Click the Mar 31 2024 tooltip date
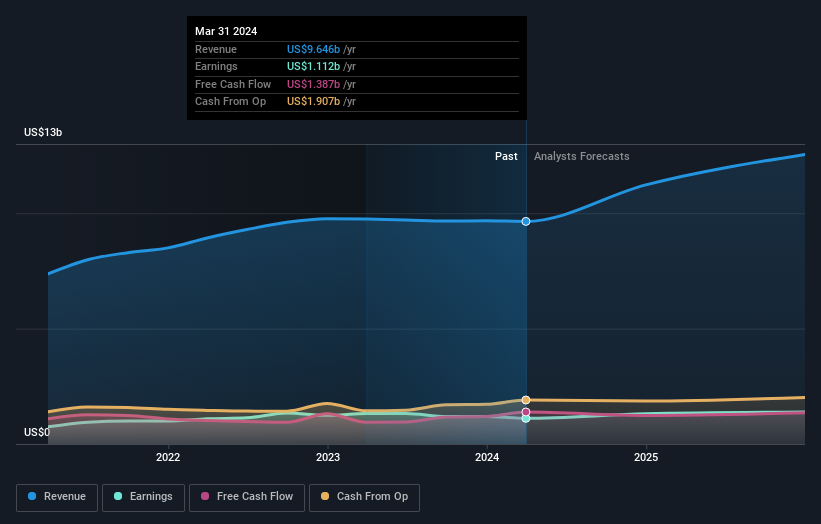This screenshot has height=524, width=821. pyautogui.click(x=226, y=31)
